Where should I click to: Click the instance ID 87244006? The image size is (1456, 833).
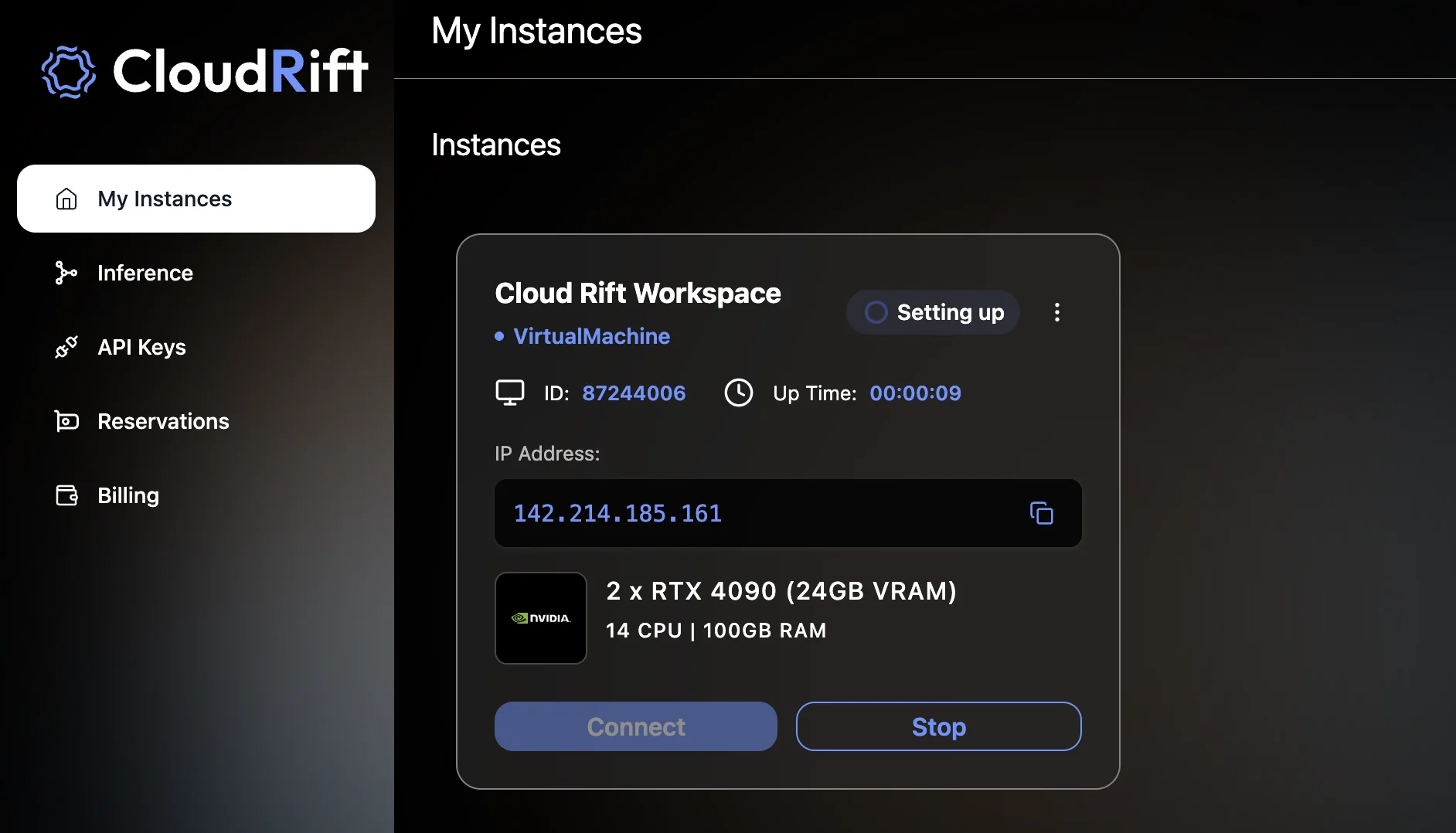634,393
